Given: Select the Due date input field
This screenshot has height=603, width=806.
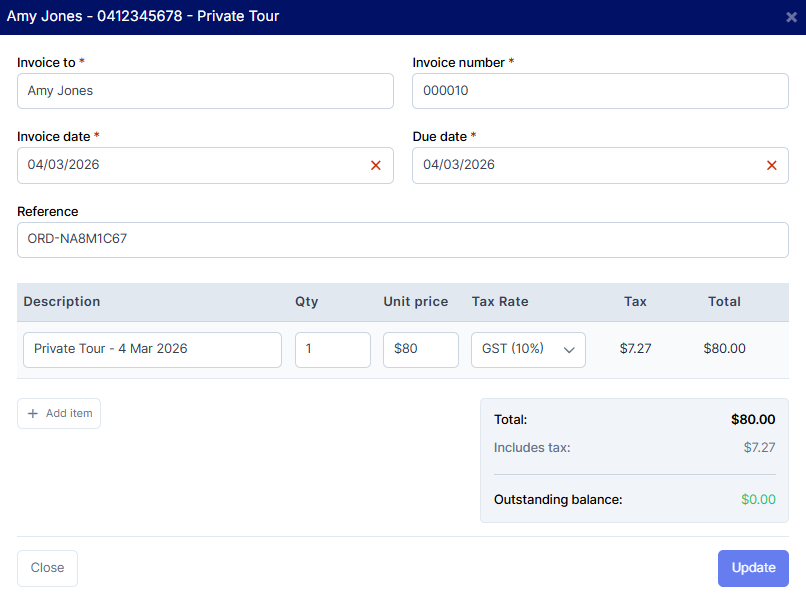Looking at the screenshot, I should [585, 166].
